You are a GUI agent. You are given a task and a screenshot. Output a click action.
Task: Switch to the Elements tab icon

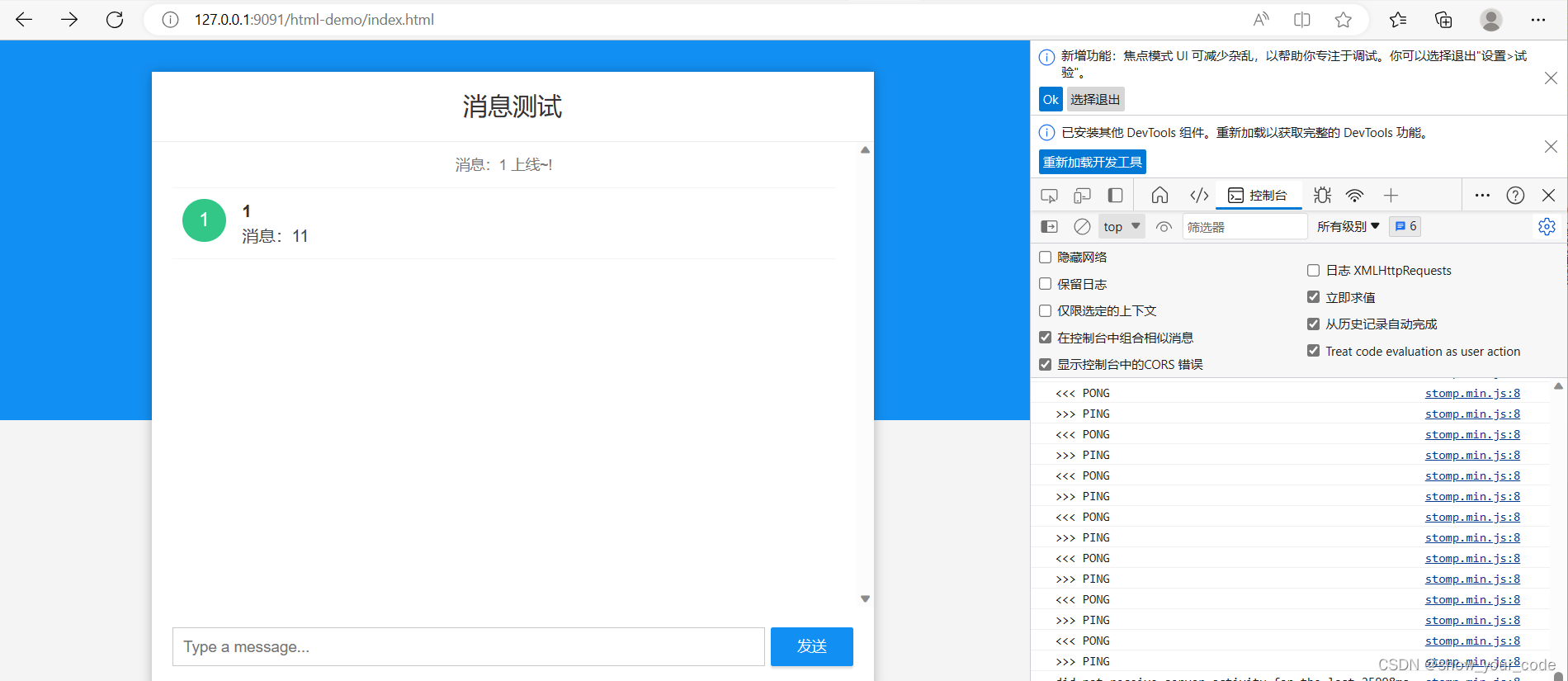click(x=1199, y=196)
